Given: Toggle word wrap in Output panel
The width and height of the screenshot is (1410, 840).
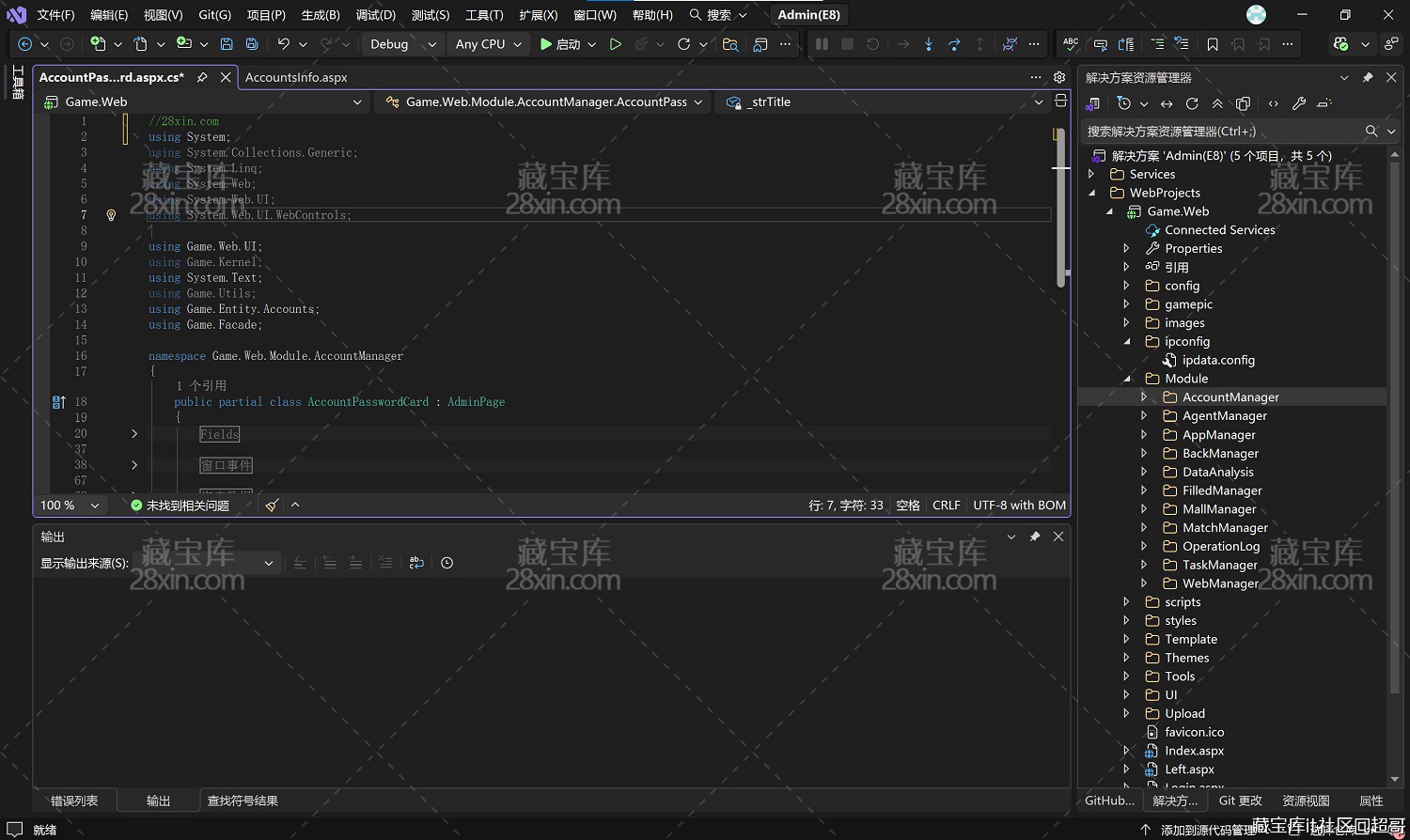Looking at the screenshot, I should 416,563.
